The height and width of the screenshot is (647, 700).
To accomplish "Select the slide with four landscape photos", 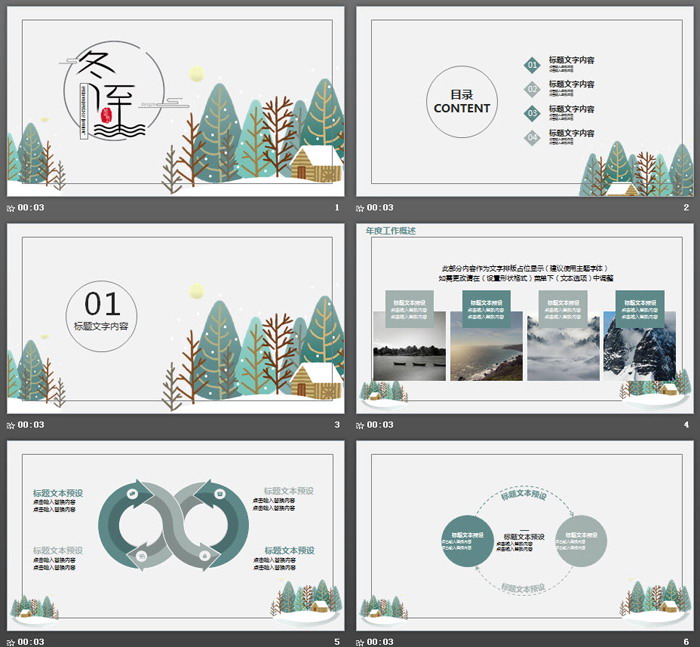I will pyautogui.click(x=524, y=318).
